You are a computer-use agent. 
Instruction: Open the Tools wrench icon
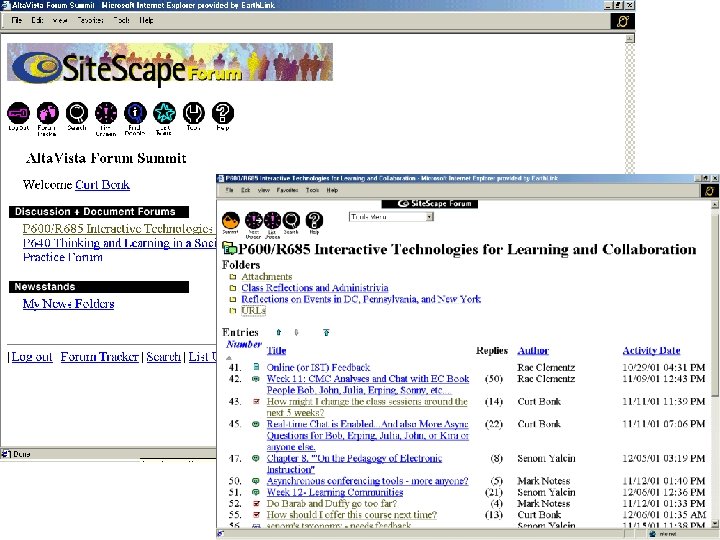pos(194,113)
